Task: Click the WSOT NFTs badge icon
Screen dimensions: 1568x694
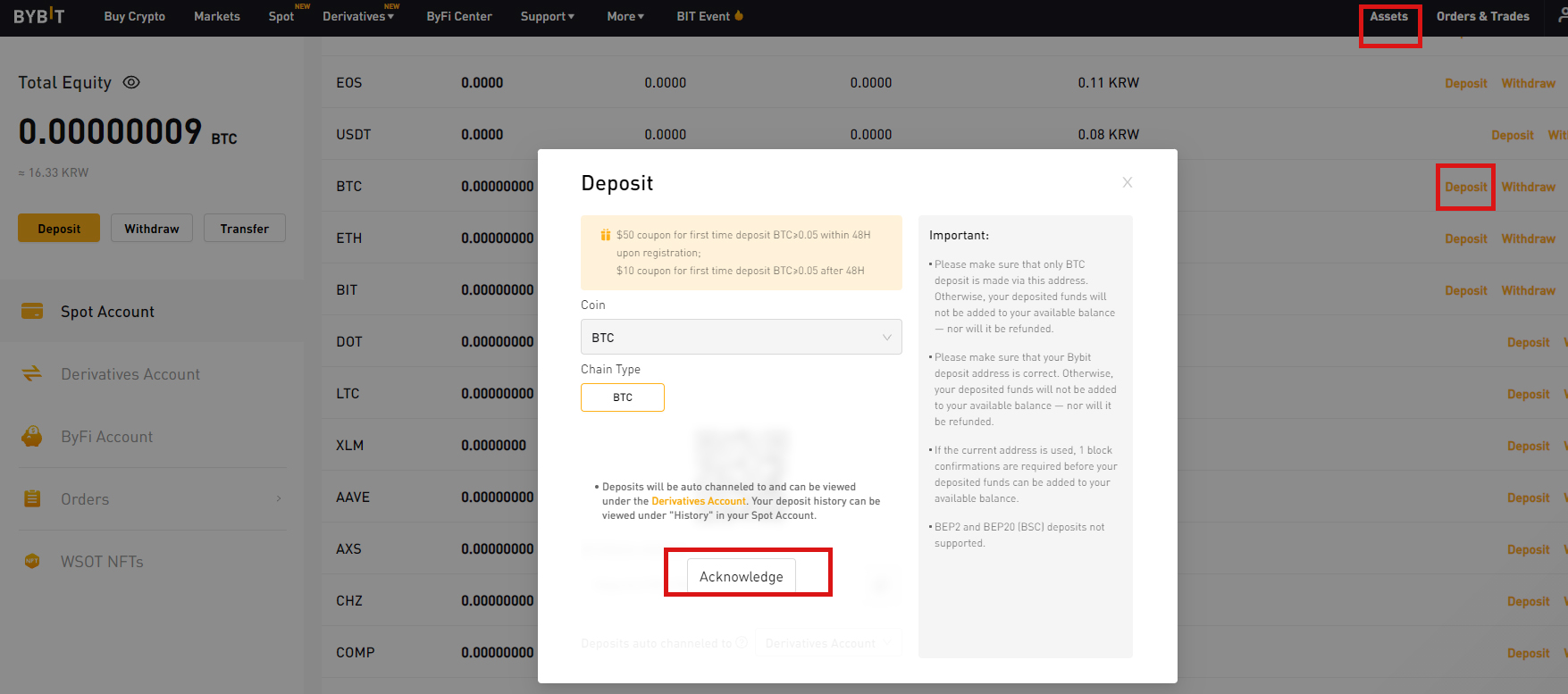Action: click(32, 561)
